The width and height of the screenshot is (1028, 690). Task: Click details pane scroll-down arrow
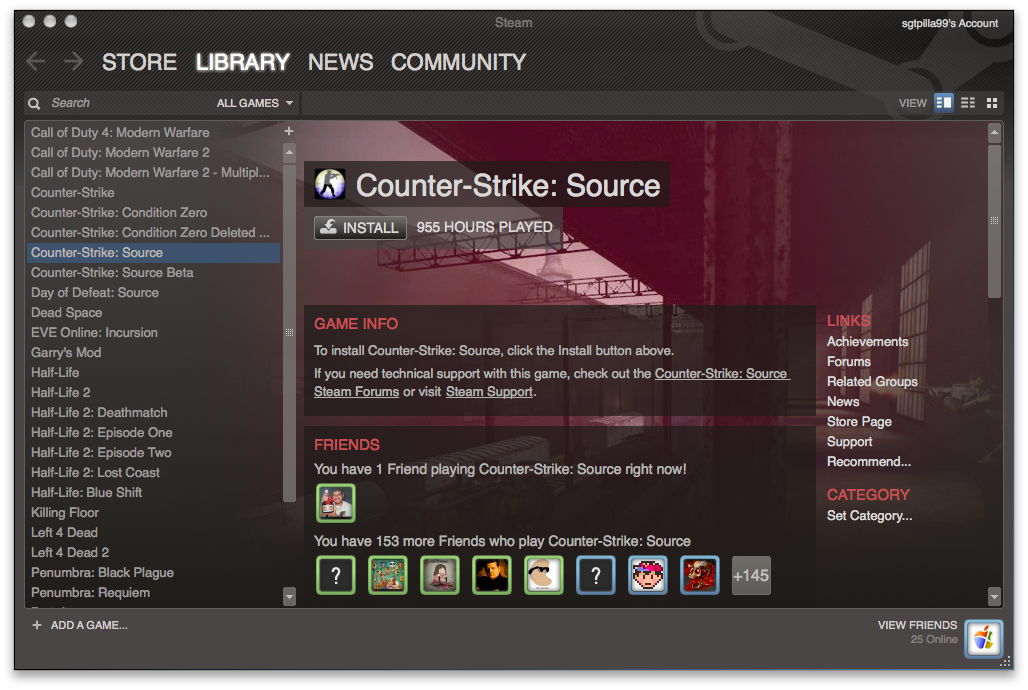point(994,597)
